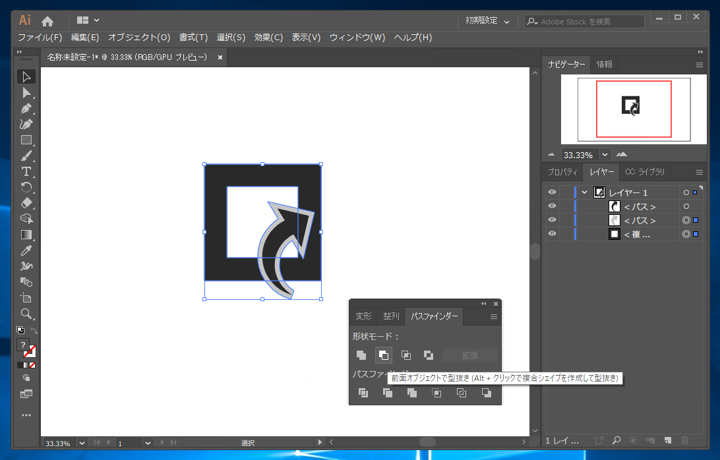The height and width of the screenshot is (460, 720).
Task: Select the Rotate tool
Action: coord(26,187)
